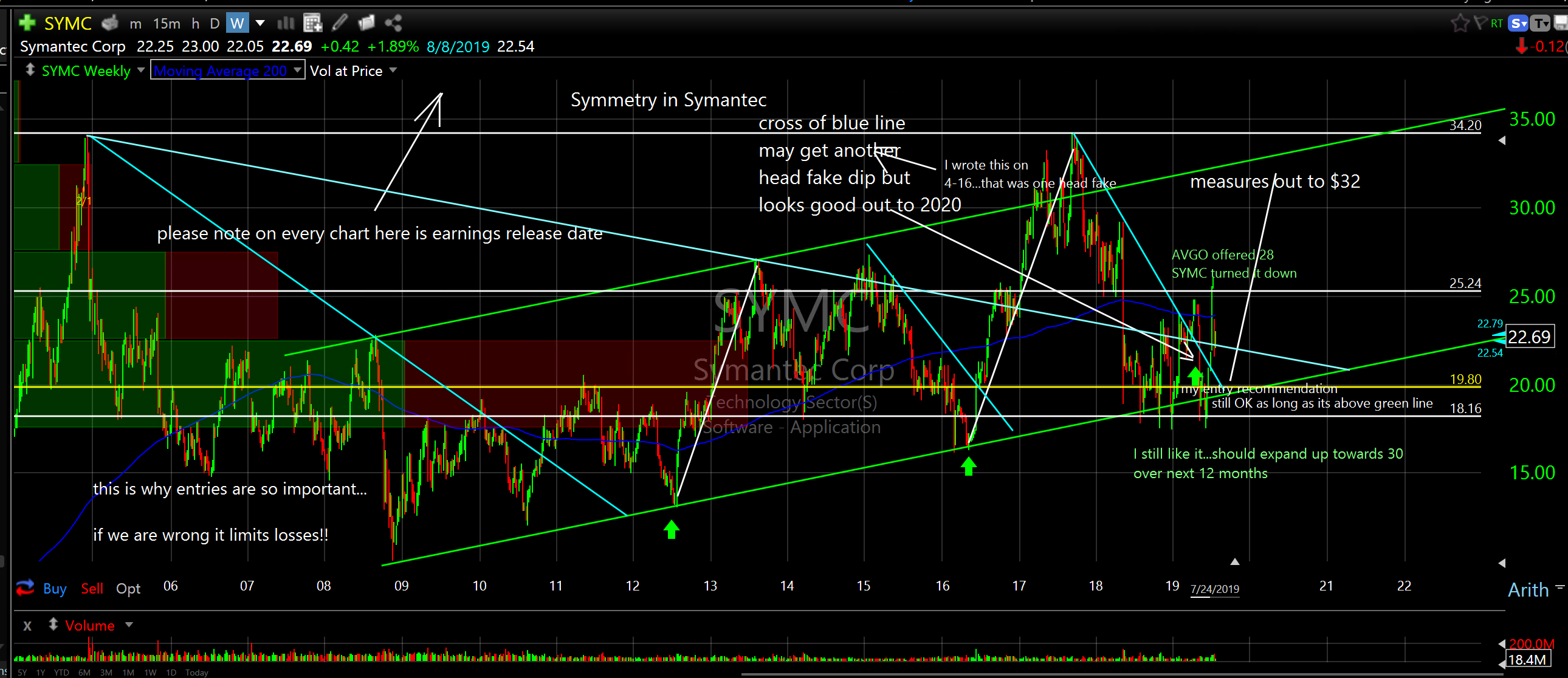Click the chart type bars icon
1568x678 pixels.
(x=286, y=23)
